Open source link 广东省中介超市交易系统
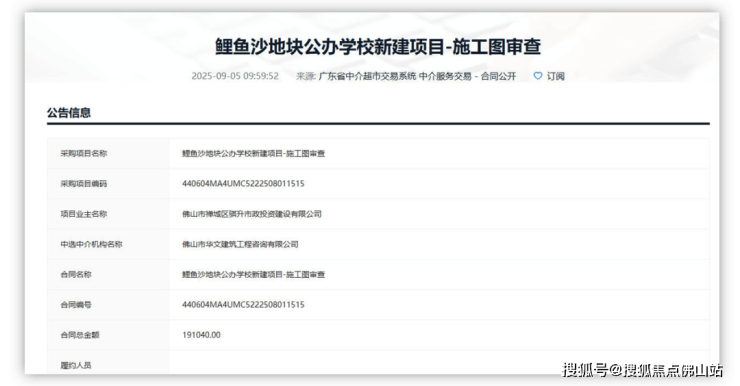Image resolution: width=740 pixels, height=386 pixels. [368, 76]
